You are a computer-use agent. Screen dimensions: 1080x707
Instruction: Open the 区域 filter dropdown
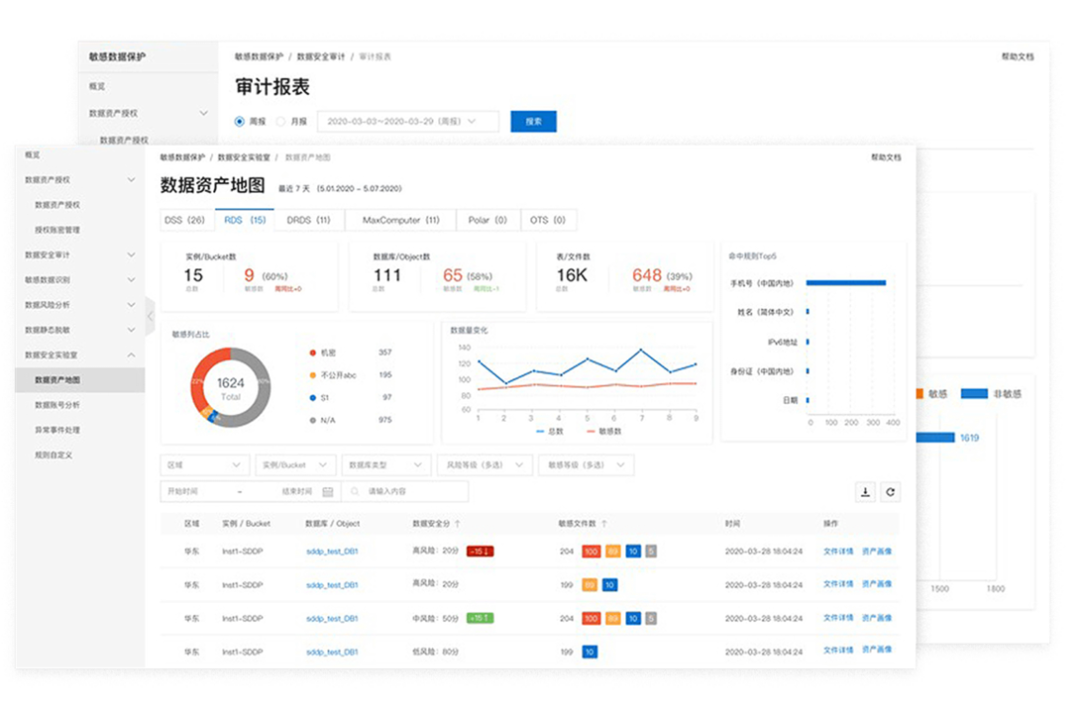tap(205, 465)
